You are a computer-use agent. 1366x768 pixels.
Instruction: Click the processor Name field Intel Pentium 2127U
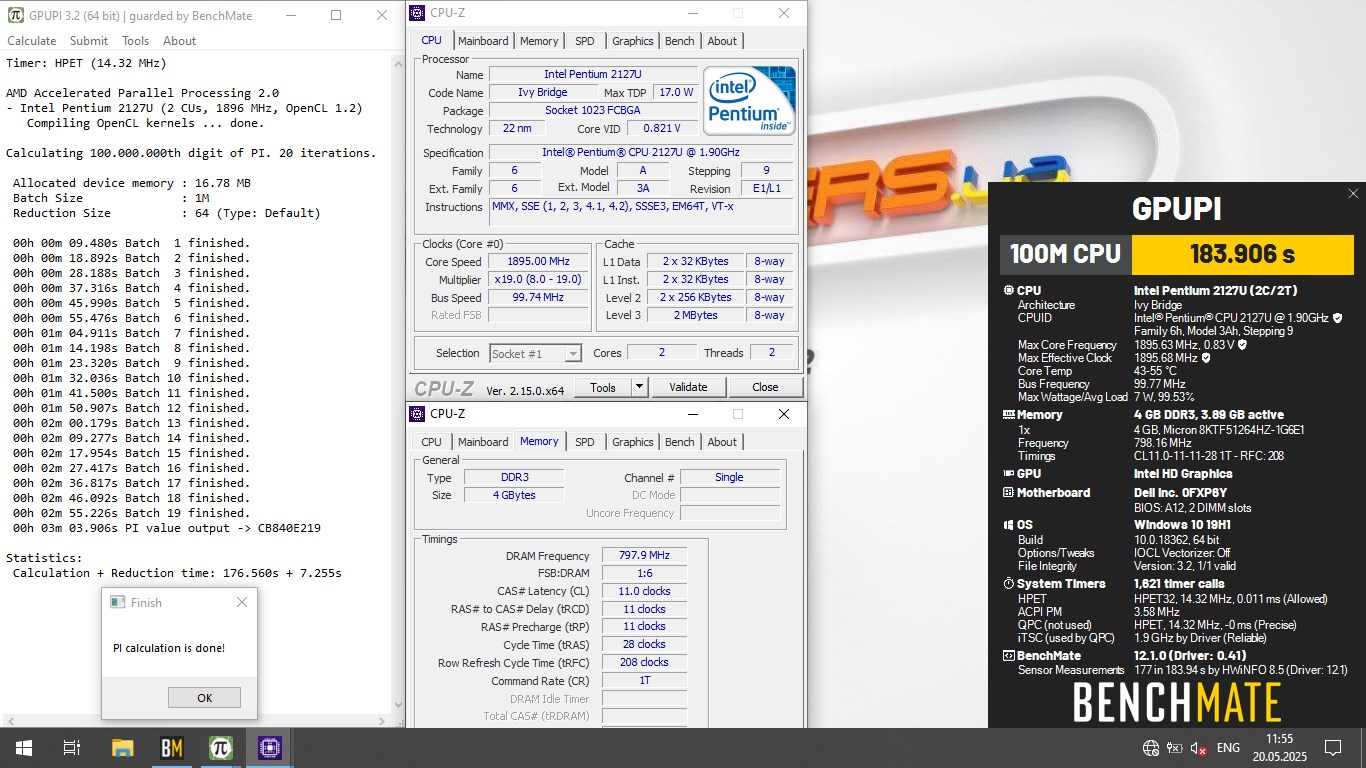593,74
